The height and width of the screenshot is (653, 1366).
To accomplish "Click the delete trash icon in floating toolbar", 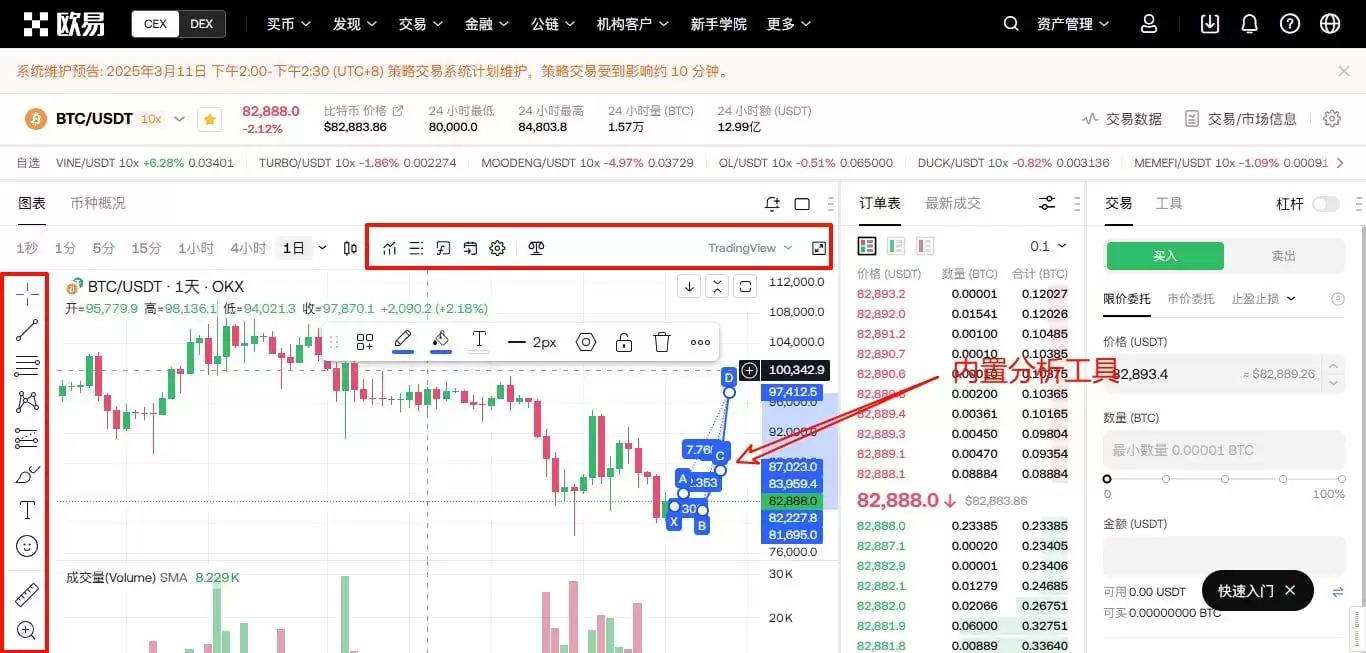I will point(661,341).
